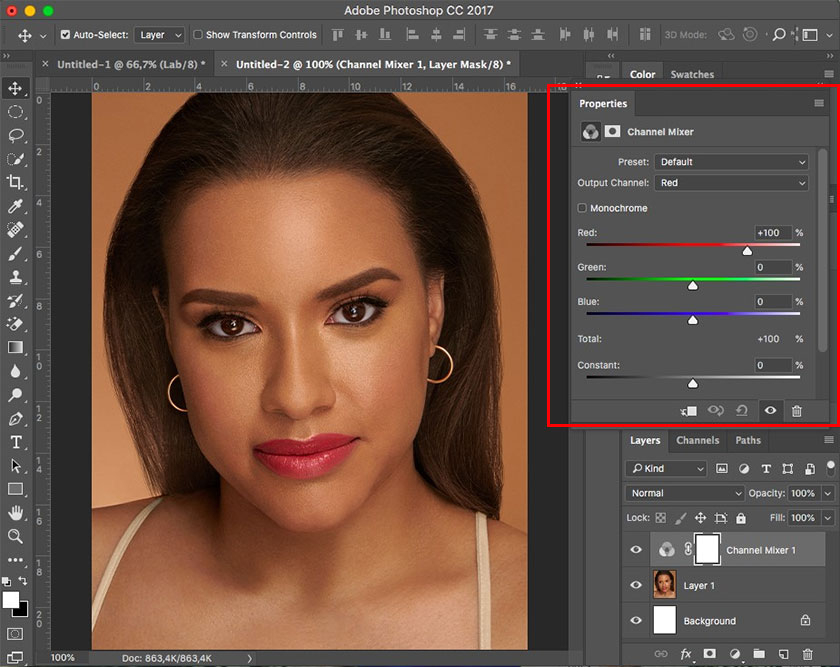Screen dimensions: 840x667
Task: Open the Output Channel dropdown
Action: click(732, 183)
